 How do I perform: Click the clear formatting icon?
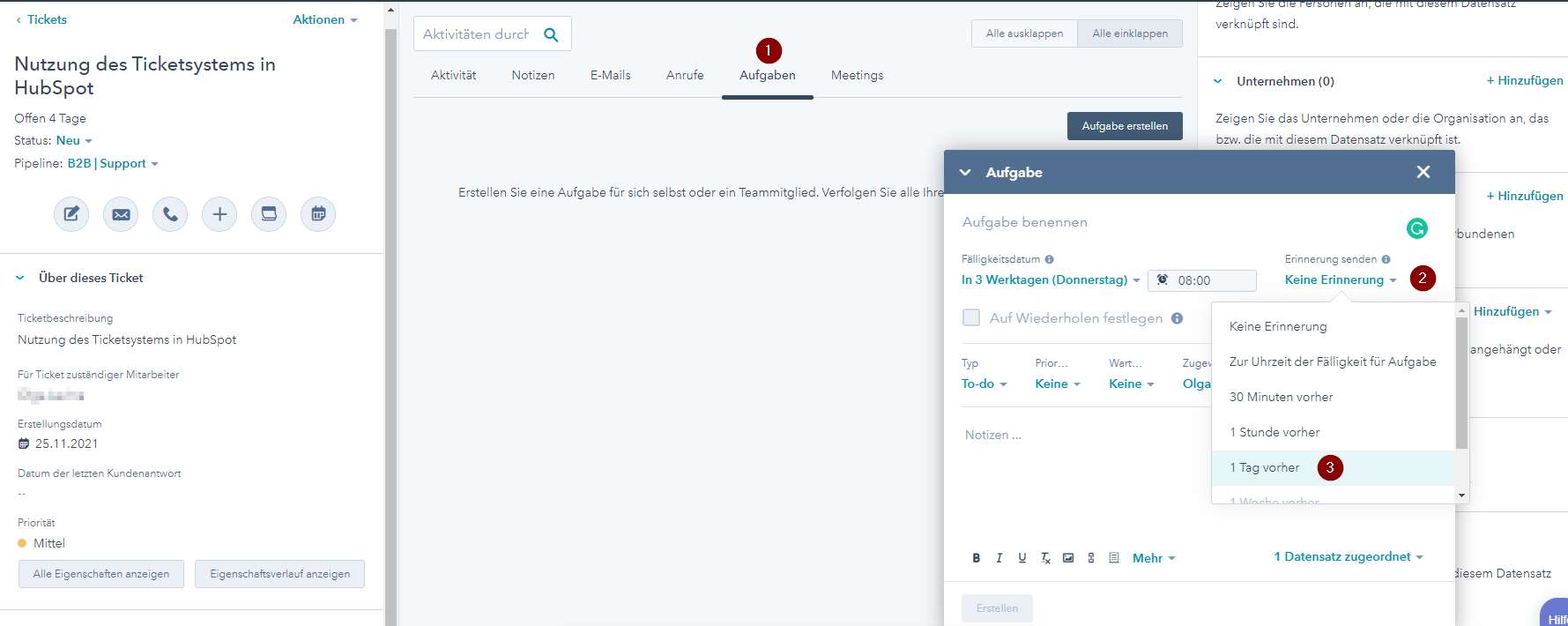(x=1045, y=558)
